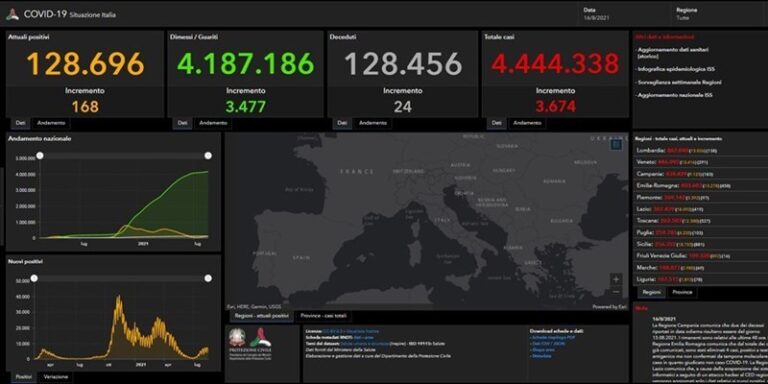
Task: Move left handle of Andamento nazionale range slider
Action: 40,156
